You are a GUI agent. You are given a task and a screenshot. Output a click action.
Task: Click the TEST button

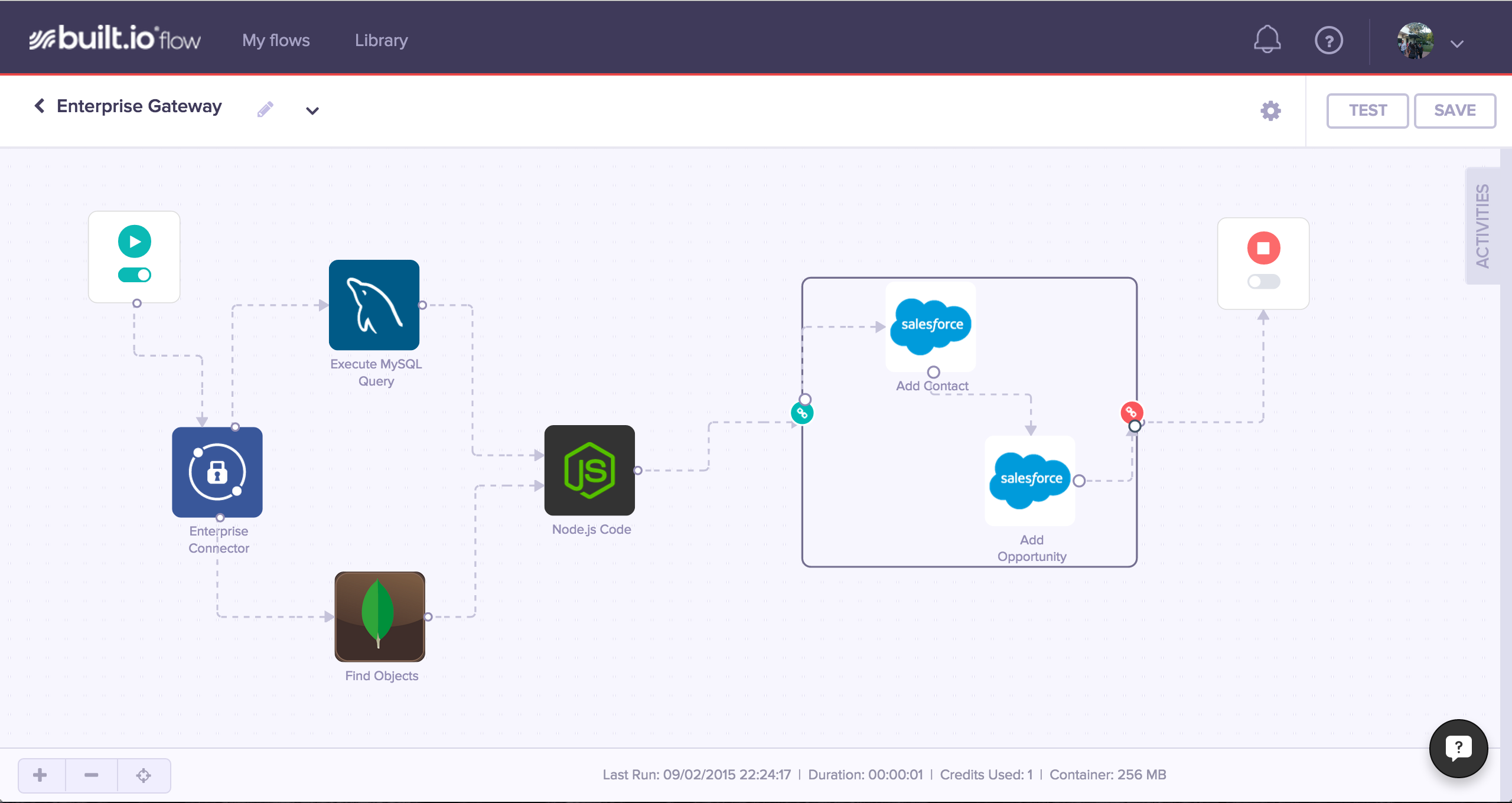coord(1367,110)
